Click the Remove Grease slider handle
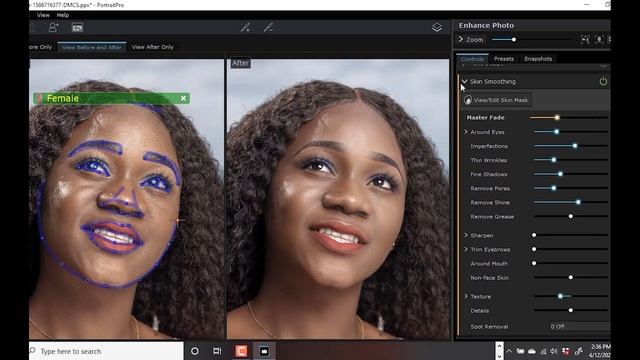The width and height of the screenshot is (640, 360). point(571,216)
